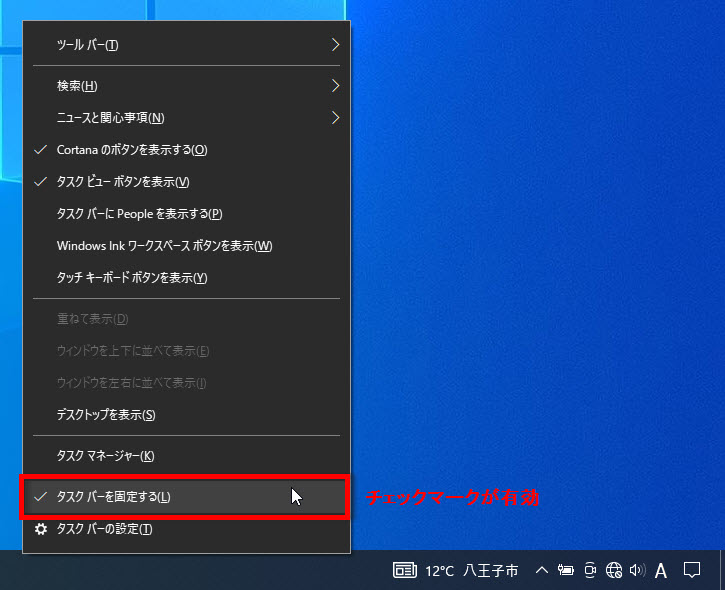Open the news and weather widget icon
The height and width of the screenshot is (590, 725).
[x=404, y=571]
